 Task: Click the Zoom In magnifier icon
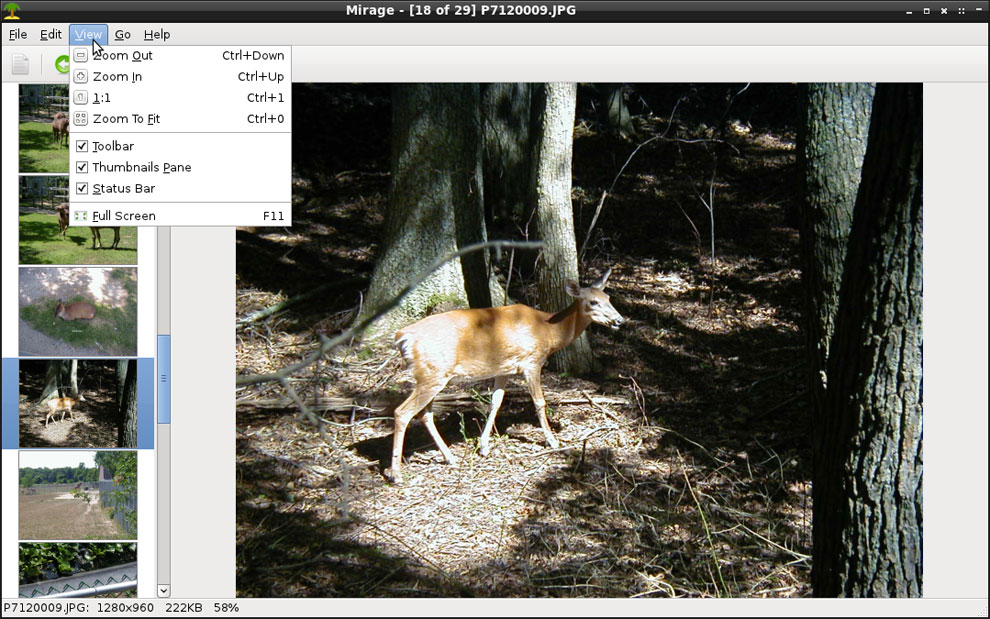pyautogui.click(x=81, y=76)
